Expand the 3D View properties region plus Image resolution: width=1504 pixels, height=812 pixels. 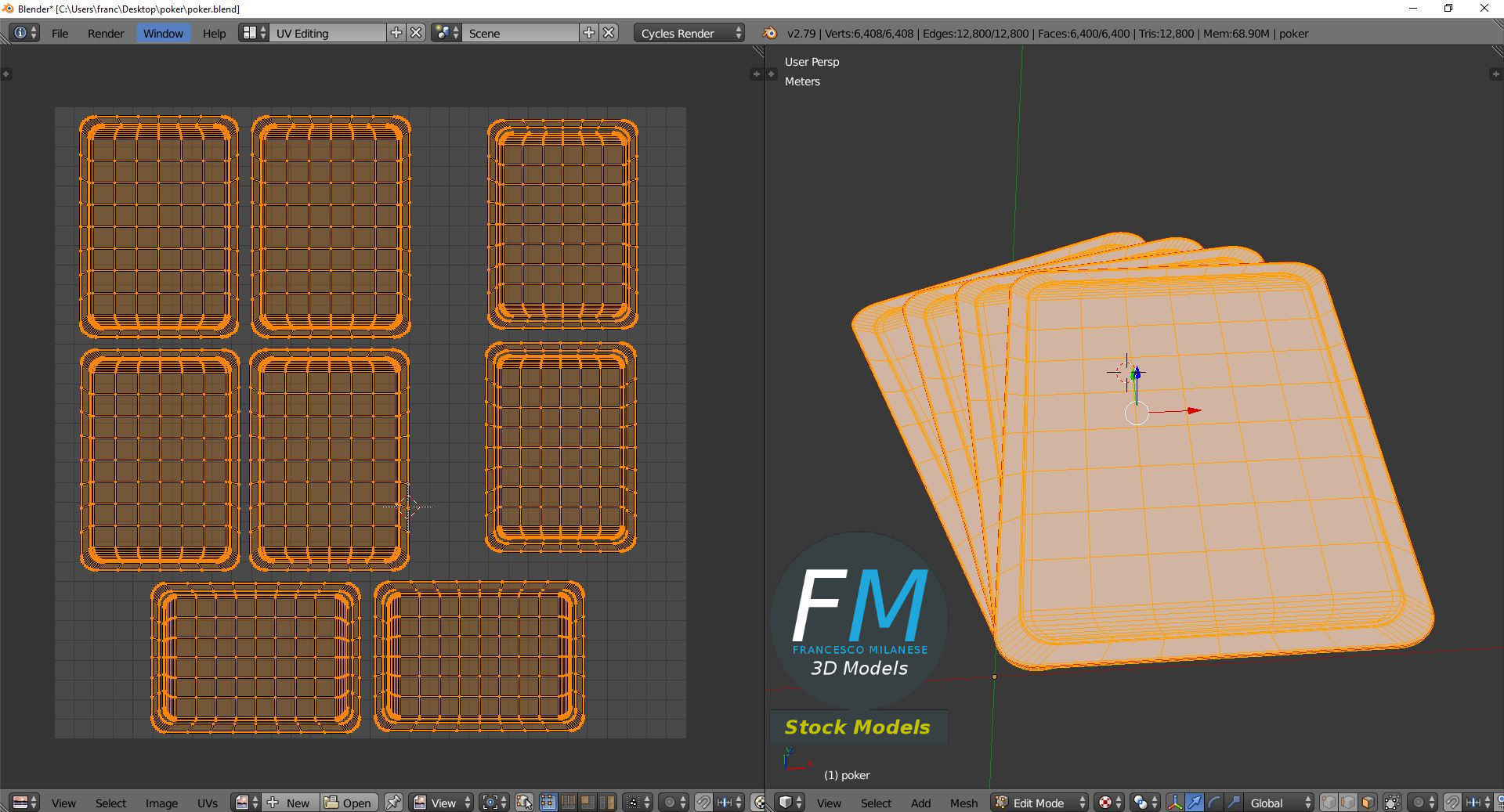1495,74
